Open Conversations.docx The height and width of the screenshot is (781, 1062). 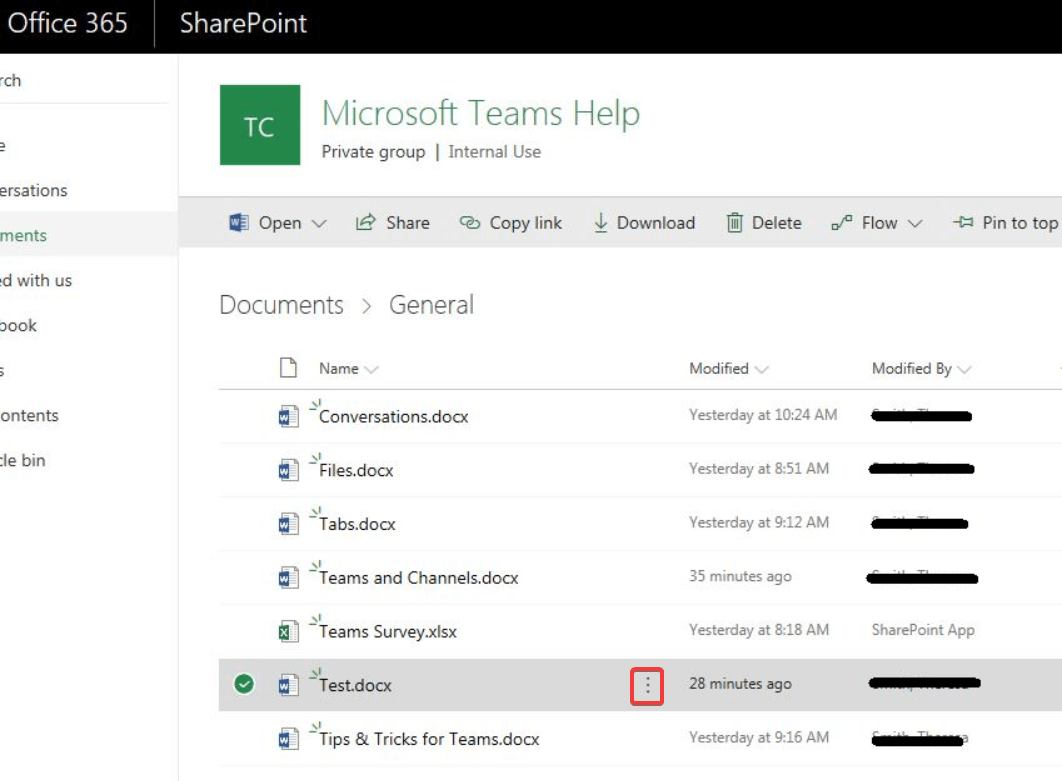394,417
